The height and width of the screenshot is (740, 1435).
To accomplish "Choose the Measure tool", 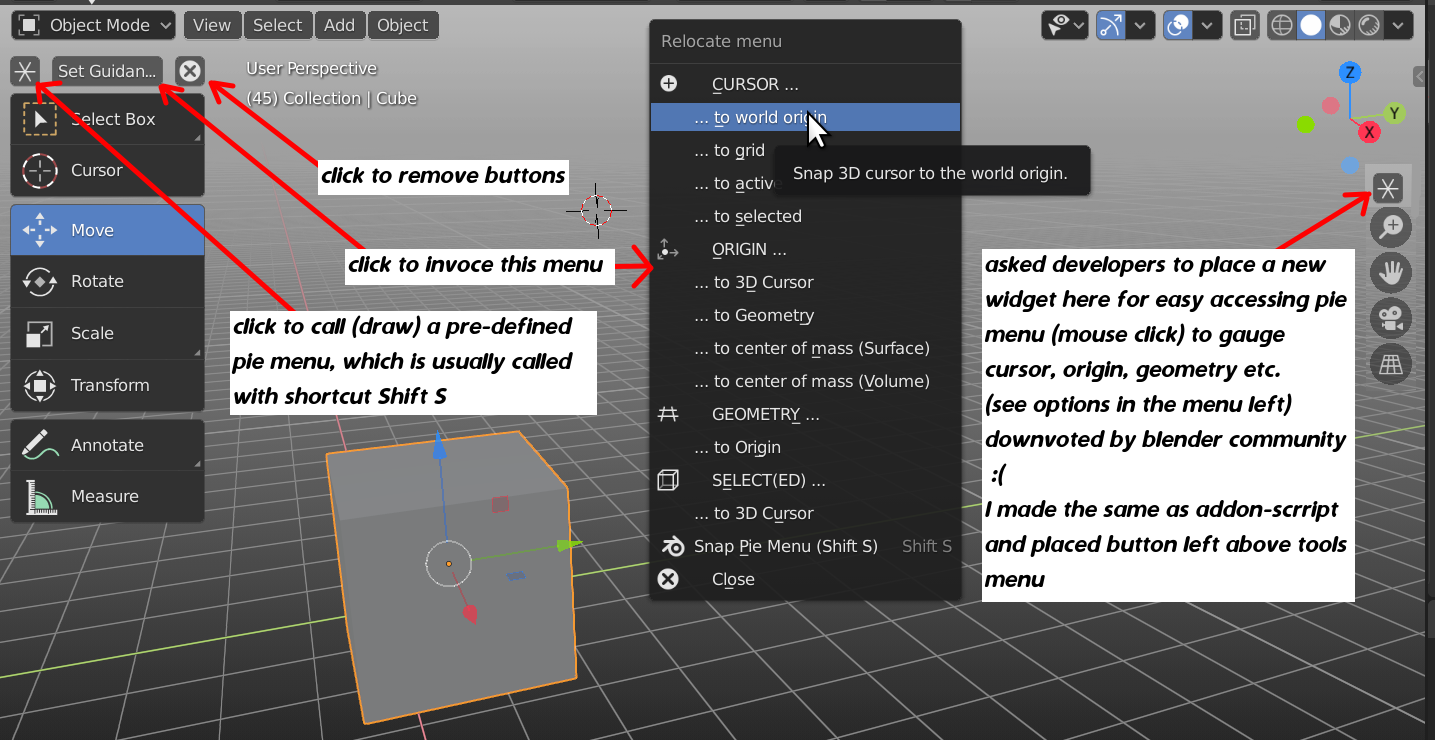I will [x=107, y=496].
